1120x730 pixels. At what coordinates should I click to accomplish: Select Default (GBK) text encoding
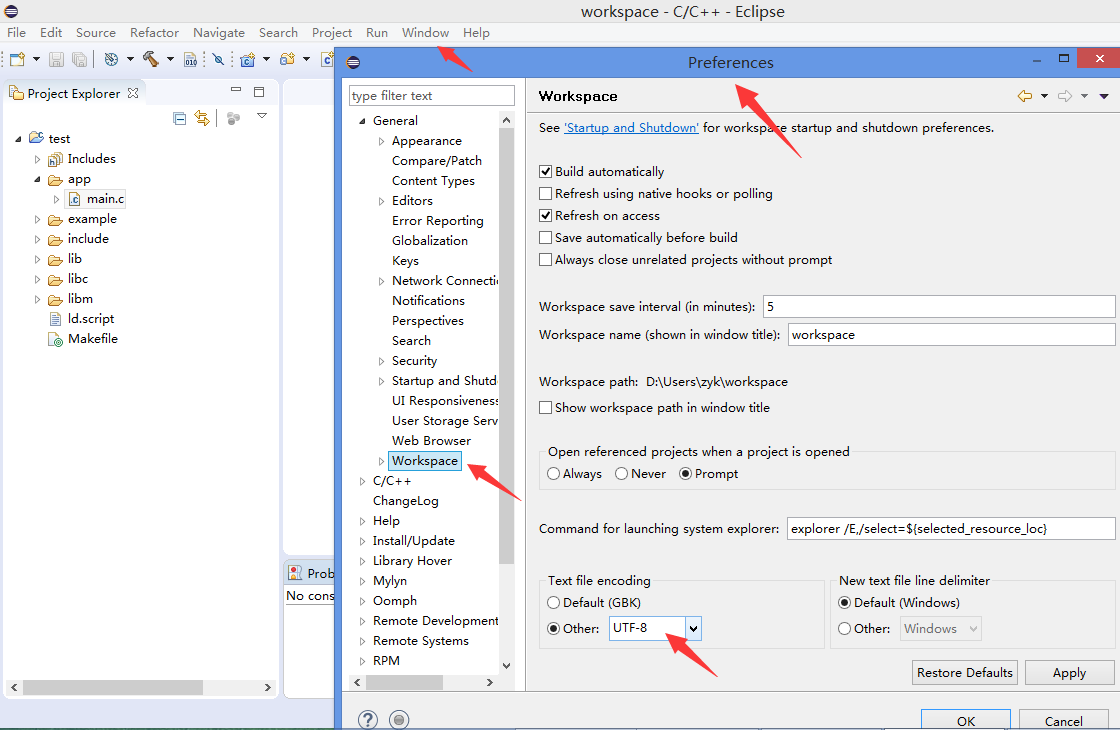(x=554, y=603)
